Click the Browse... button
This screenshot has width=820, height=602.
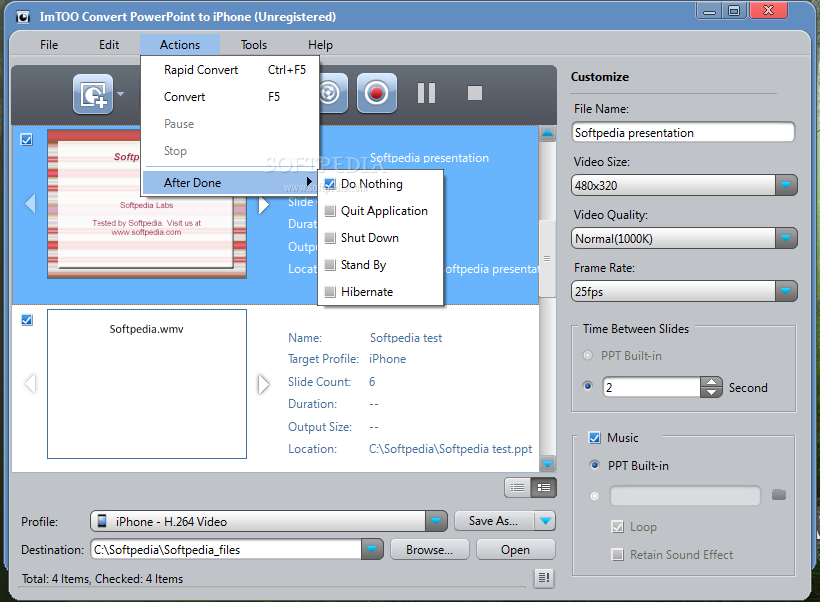point(429,550)
